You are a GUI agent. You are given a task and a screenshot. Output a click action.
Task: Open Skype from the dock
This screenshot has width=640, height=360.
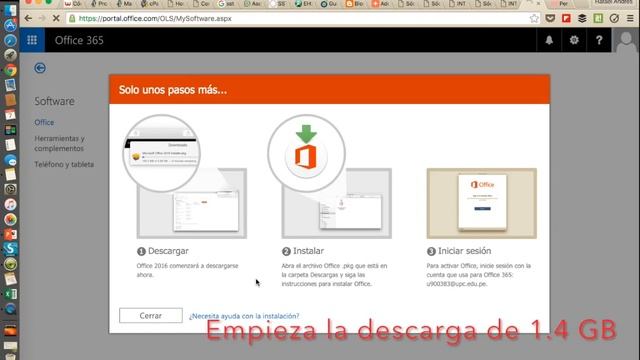pos(10,249)
